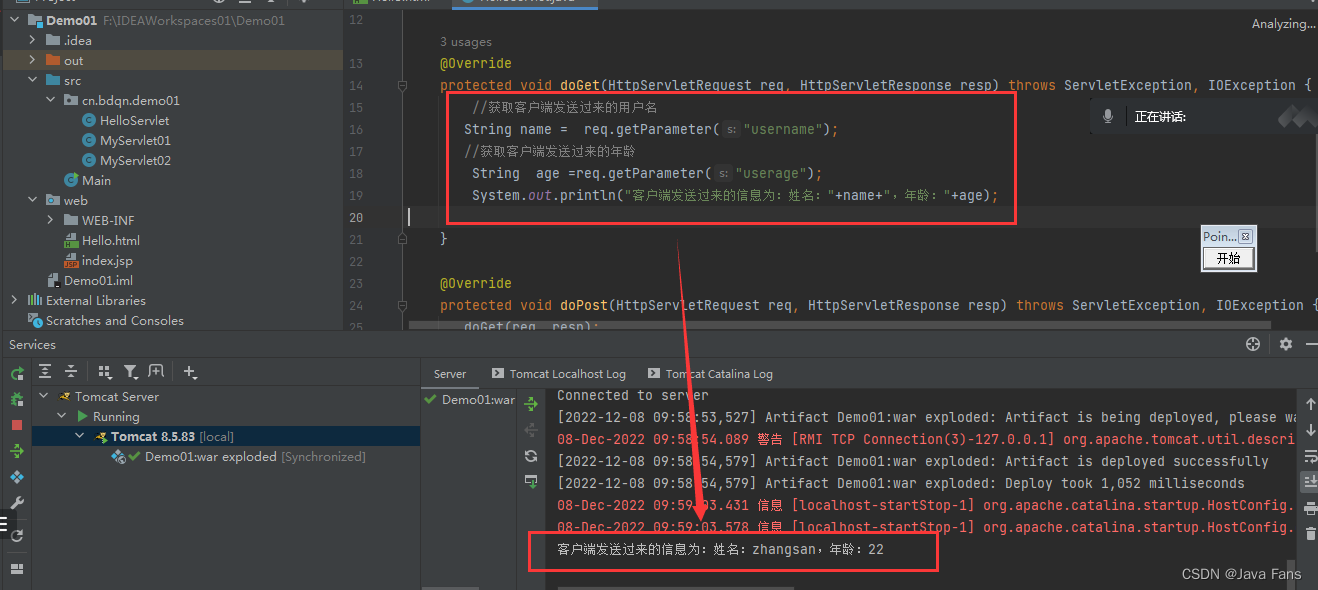Expand the .idea folder
Image resolution: width=1318 pixels, height=590 pixels.
32,41
